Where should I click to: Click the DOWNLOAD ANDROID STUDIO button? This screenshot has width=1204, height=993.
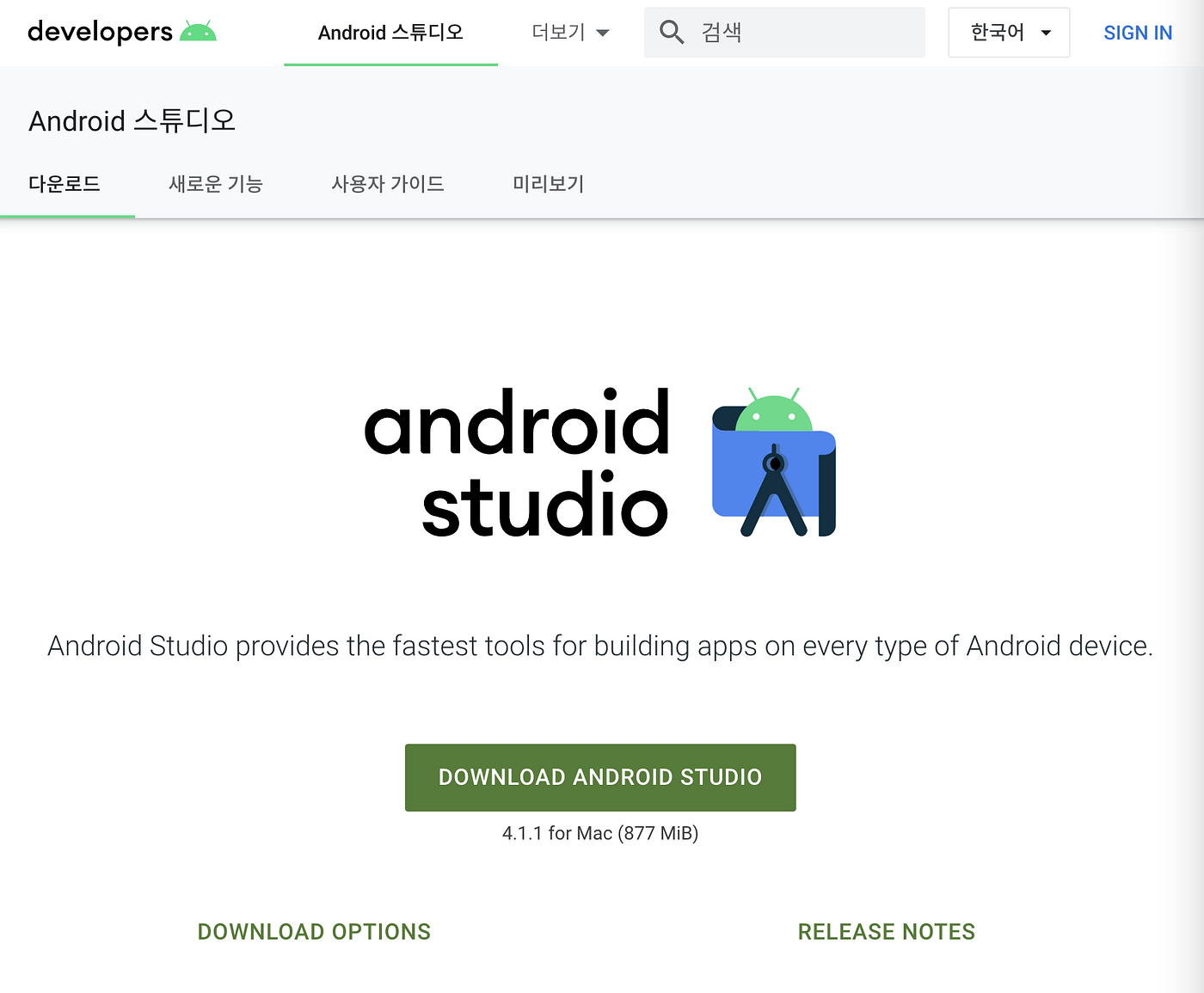[x=600, y=777]
